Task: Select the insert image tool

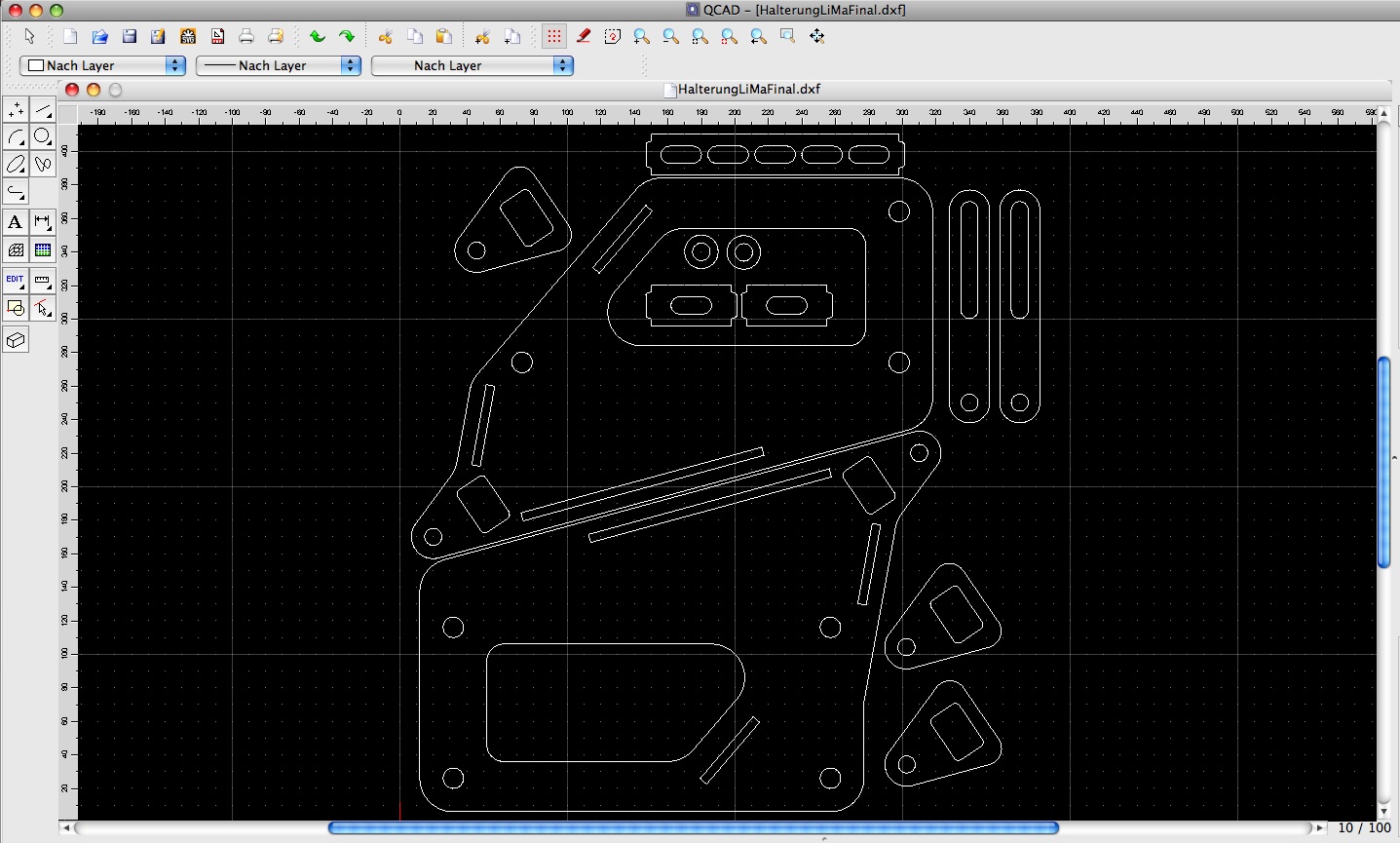Action: click(43, 250)
